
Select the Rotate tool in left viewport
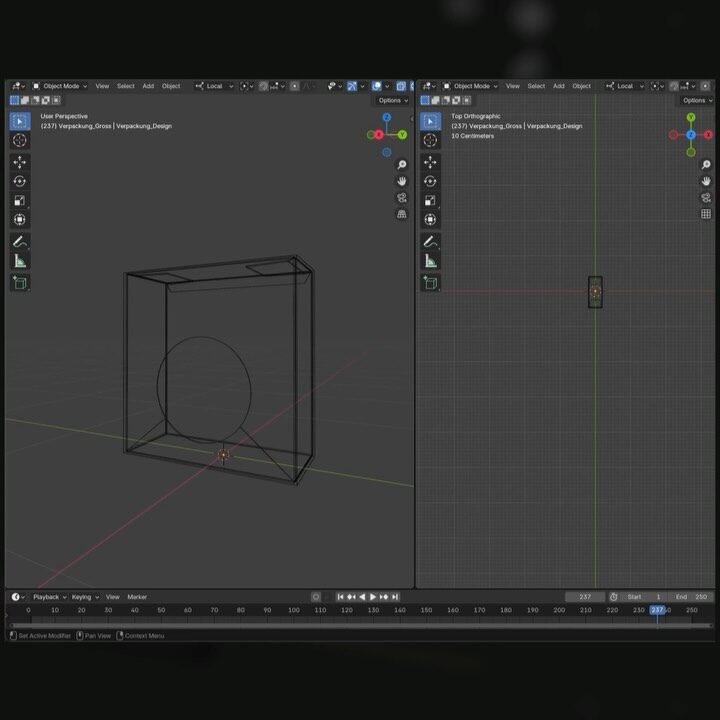pos(20,181)
